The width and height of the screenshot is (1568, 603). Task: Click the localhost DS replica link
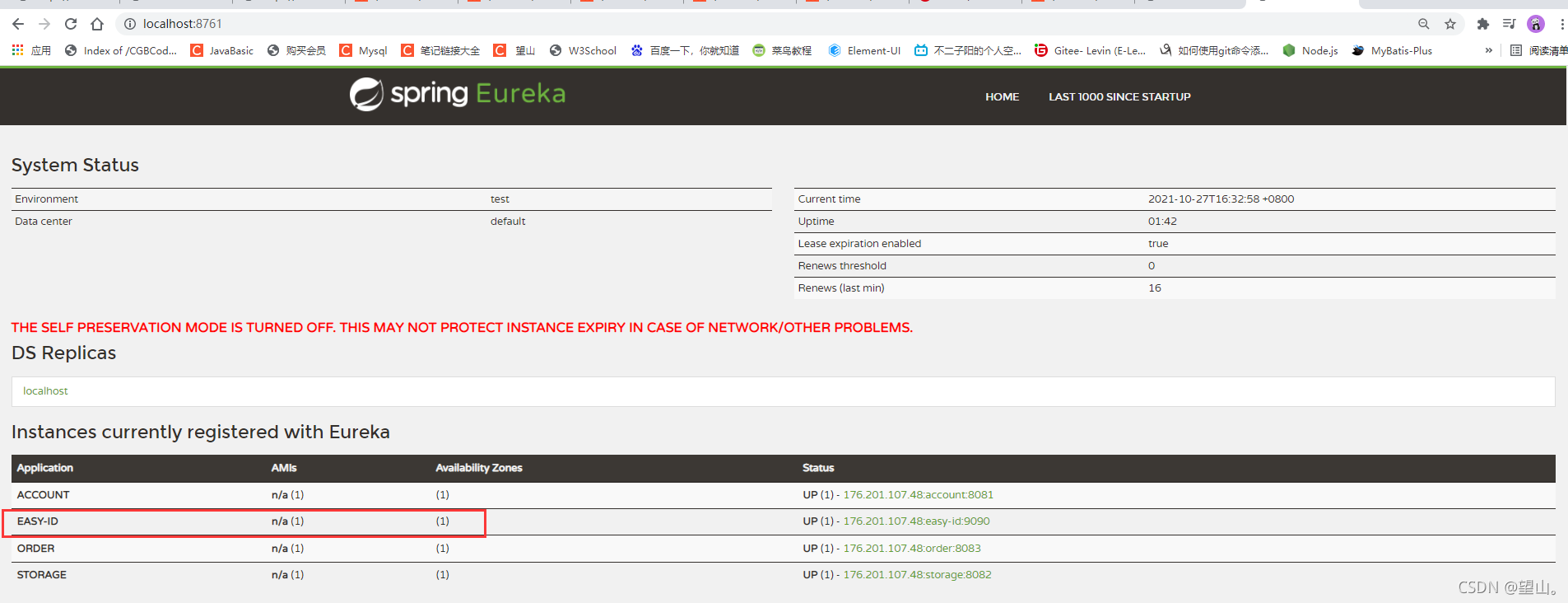pyautogui.click(x=45, y=390)
